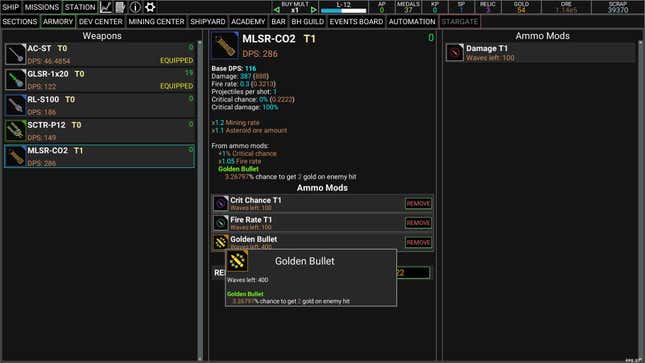The image size is (645, 363).
Task: Go to the Missions menu
Action: coord(42,7)
